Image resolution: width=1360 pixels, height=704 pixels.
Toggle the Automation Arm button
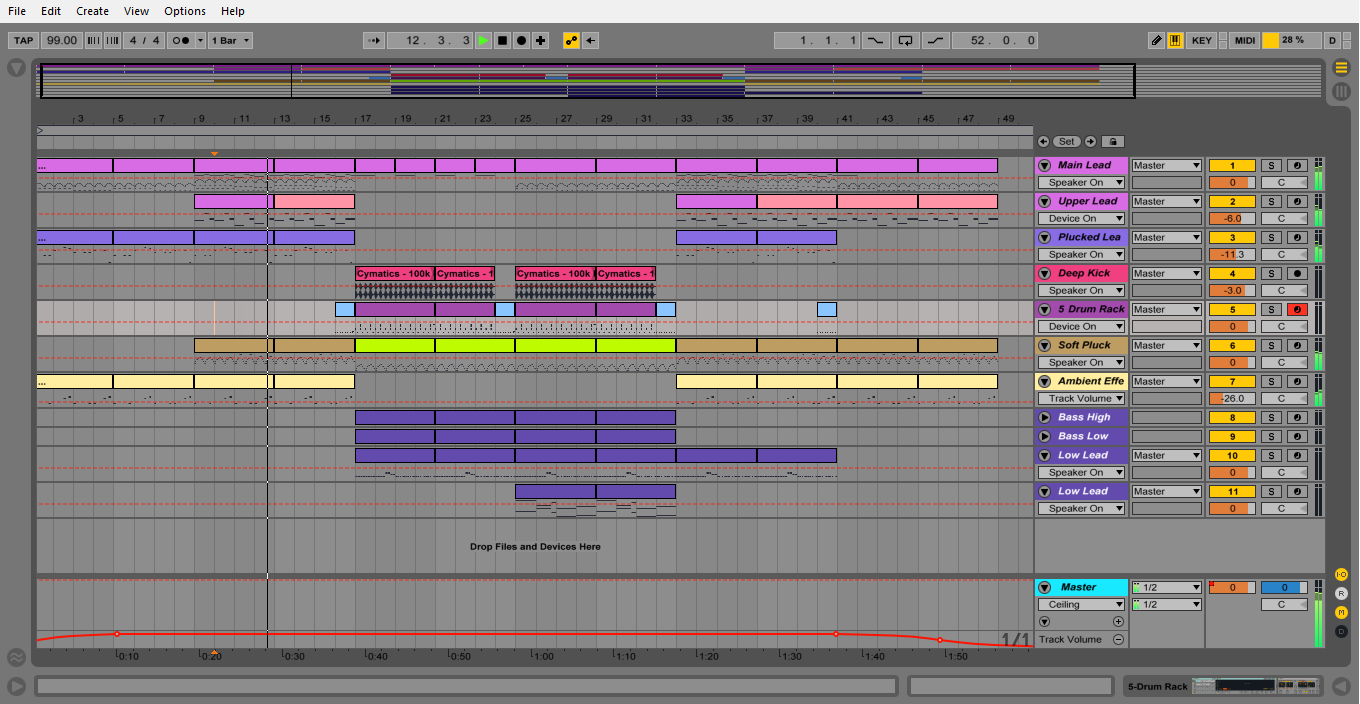coord(571,40)
